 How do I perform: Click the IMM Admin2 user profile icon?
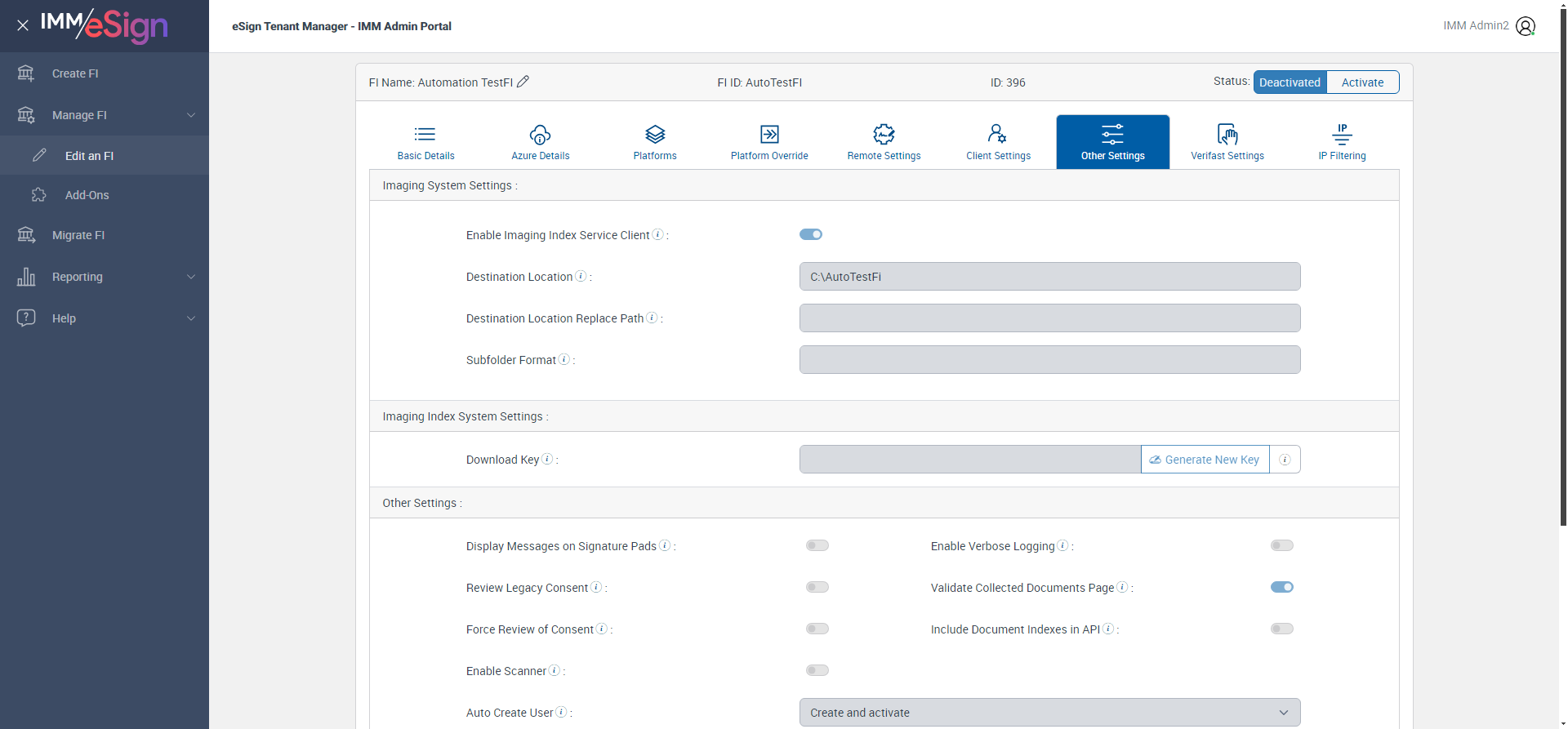point(1525,26)
